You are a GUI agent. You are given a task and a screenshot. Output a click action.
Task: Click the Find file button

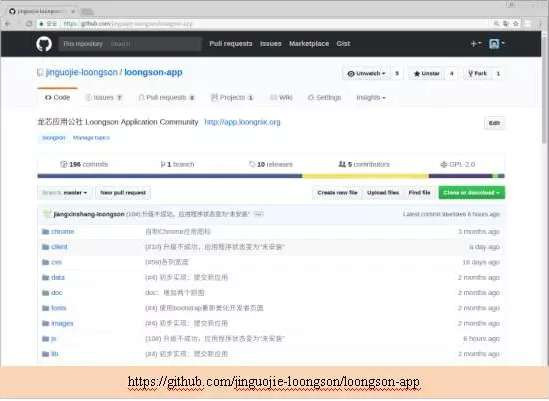point(419,193)
